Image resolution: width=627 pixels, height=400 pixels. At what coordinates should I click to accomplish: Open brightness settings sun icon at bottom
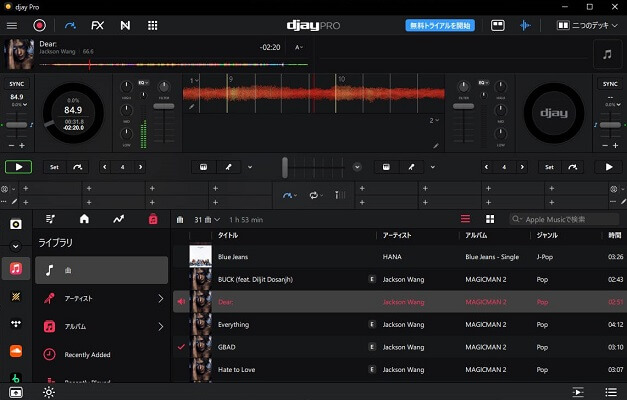pos(49,392)
